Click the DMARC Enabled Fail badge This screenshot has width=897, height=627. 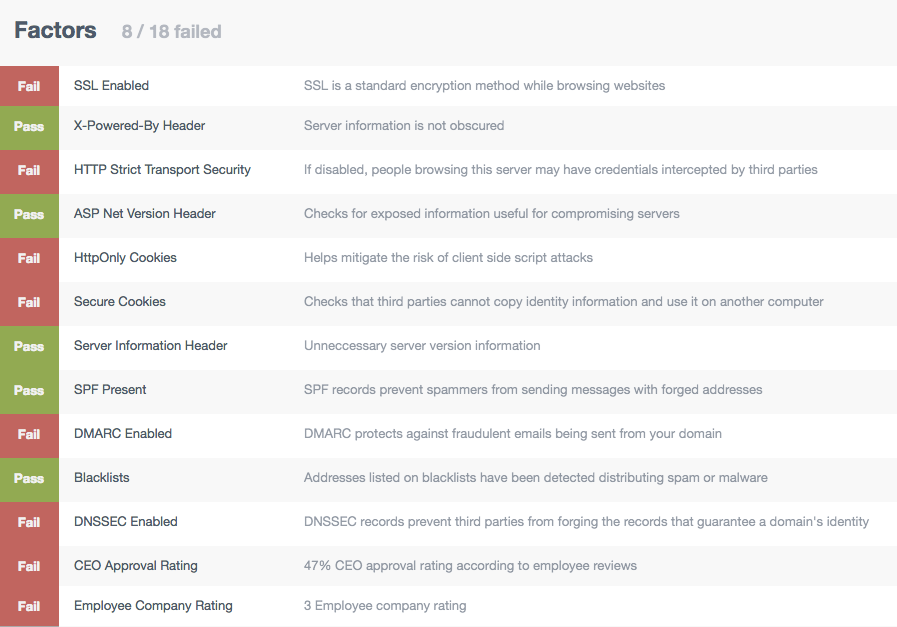coord(29,434)
